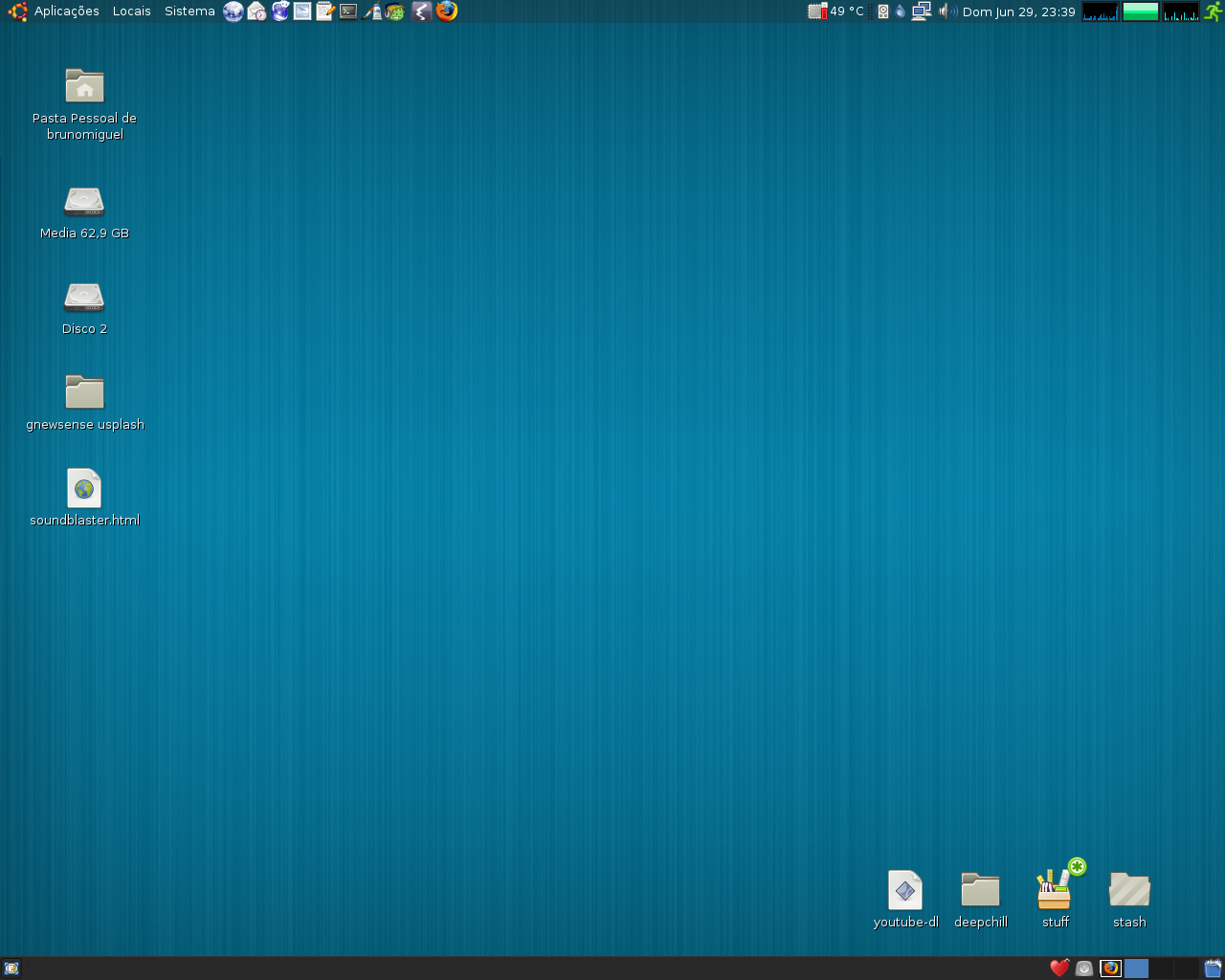Open the clock showing Dom Jun 29, 23:39
This screenshot has width=1225, height=980.
pyautogui.click(x=1019, y=11)
